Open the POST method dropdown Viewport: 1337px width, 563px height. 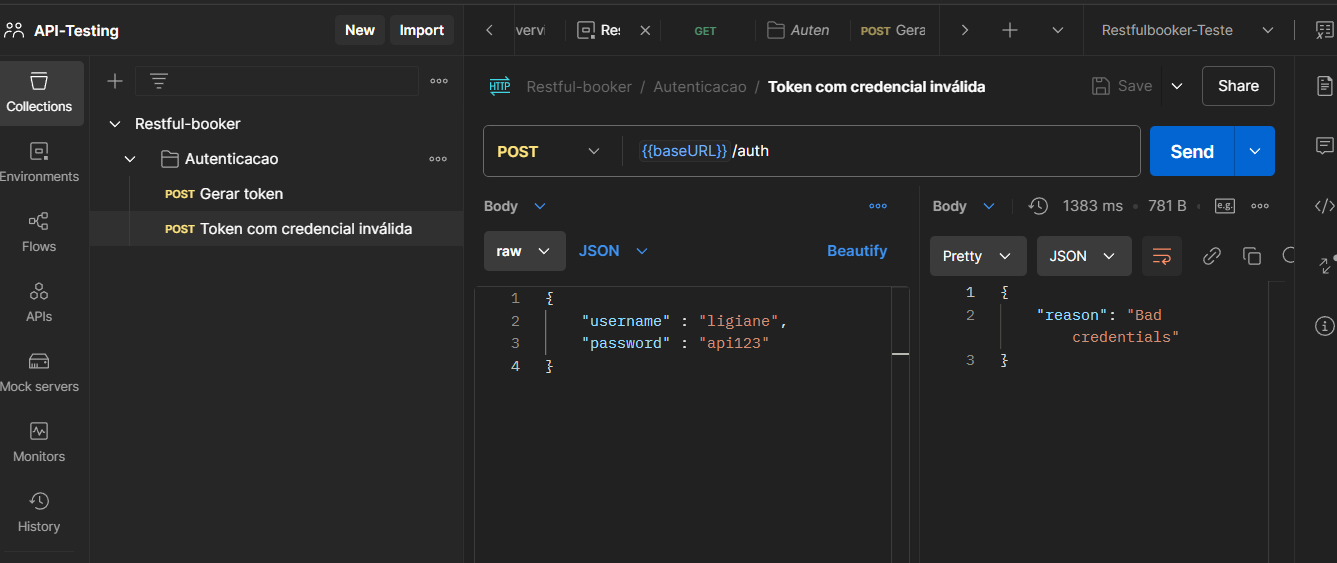(548, 151)
